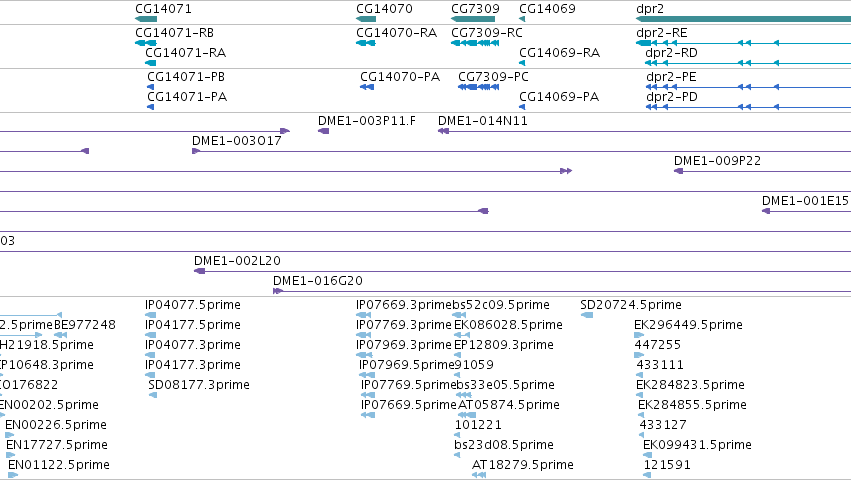Select transcript label CG14070-RA

[x=397, y=33]
